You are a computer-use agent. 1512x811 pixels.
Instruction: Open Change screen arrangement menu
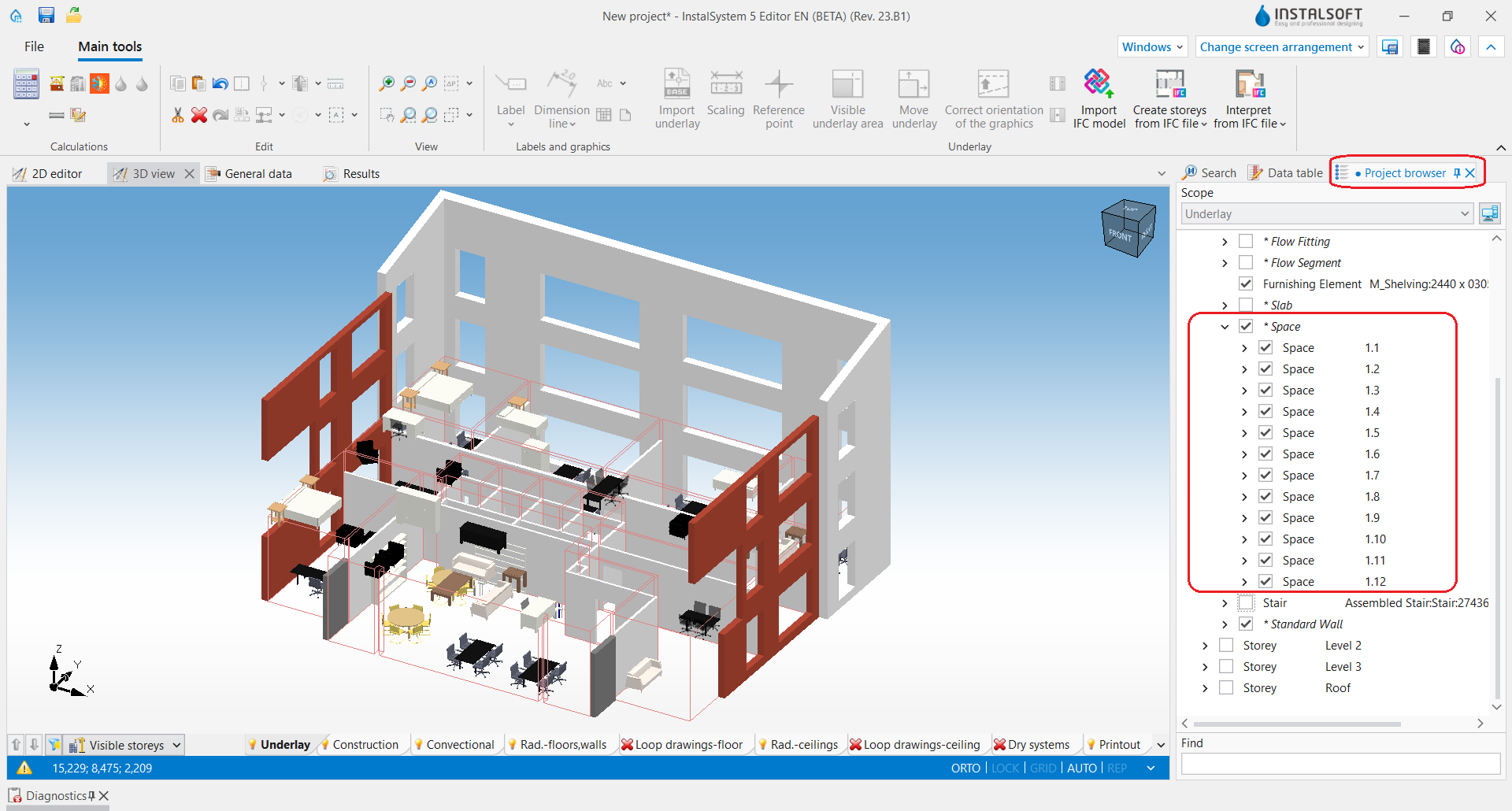tap(1282, 47)
